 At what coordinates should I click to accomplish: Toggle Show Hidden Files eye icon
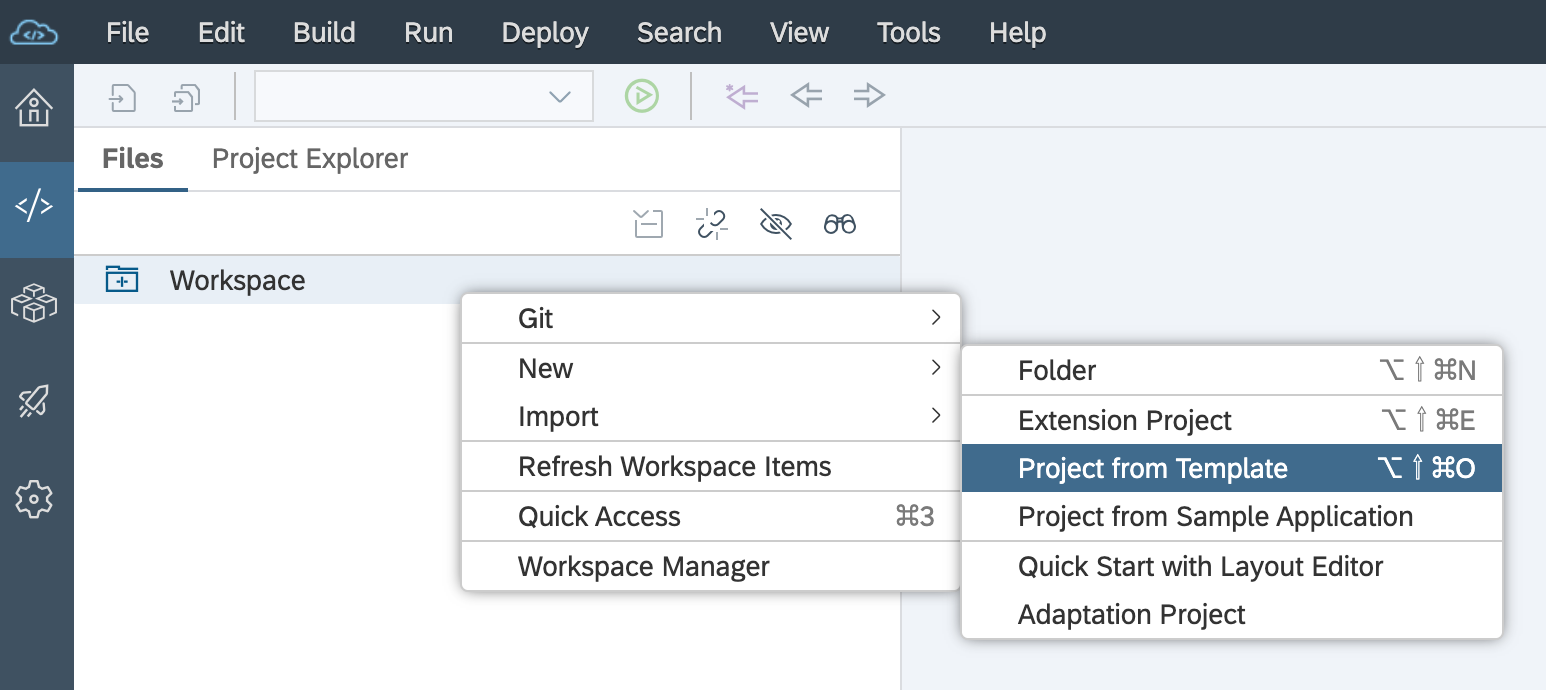point(775,224)
